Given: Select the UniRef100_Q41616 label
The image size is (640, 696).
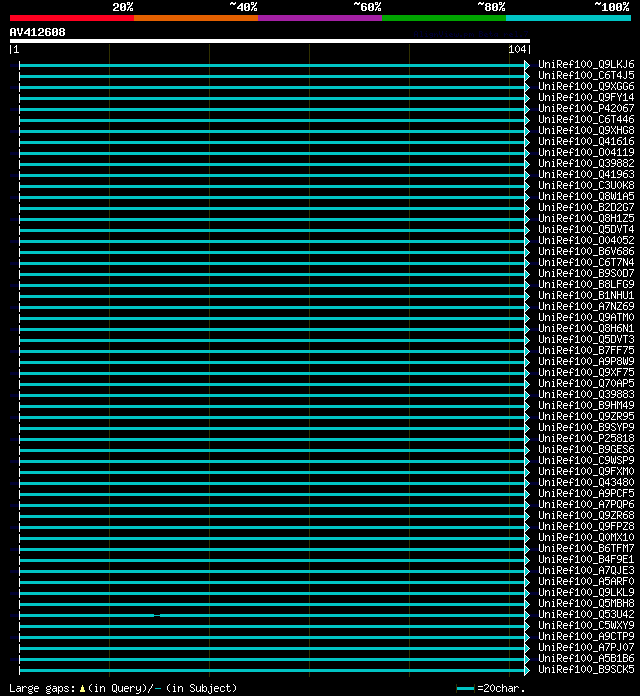Looking at the screenshot, I should (x=586, y=142).
